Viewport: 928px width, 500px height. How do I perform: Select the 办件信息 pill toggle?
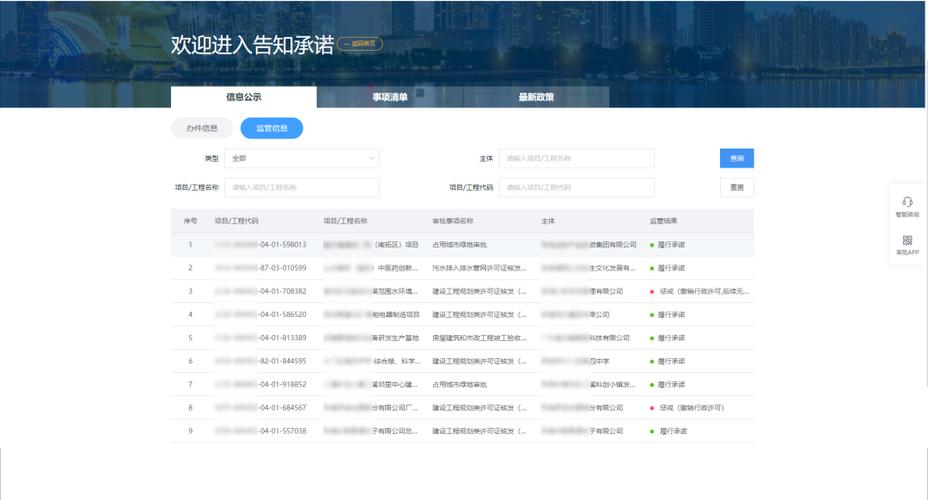[202, 128]
